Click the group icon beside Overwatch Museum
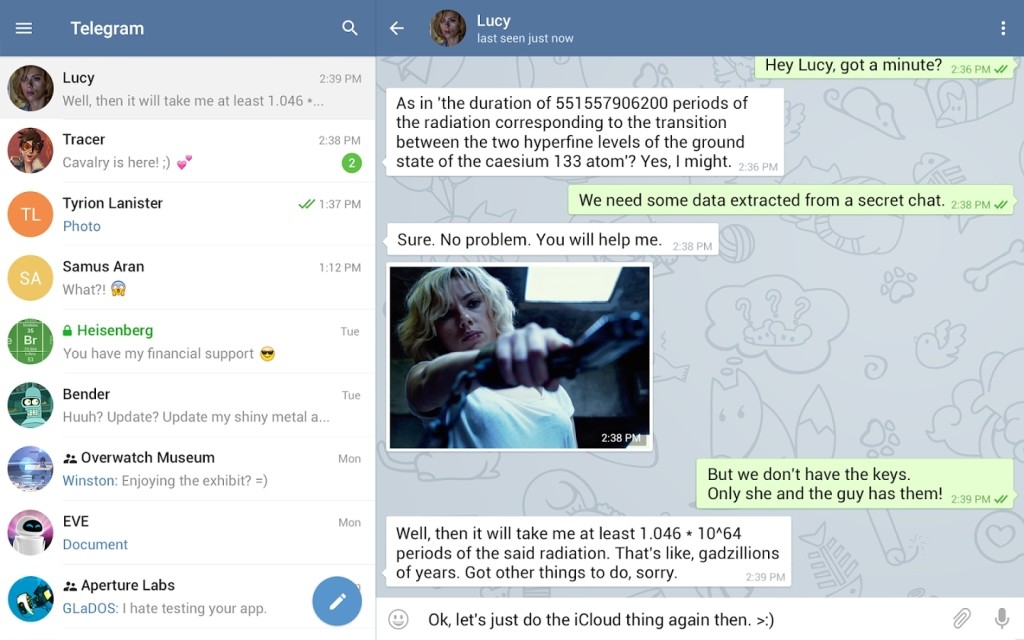This screenshot has height=640, width=1024. click(70, 458)
